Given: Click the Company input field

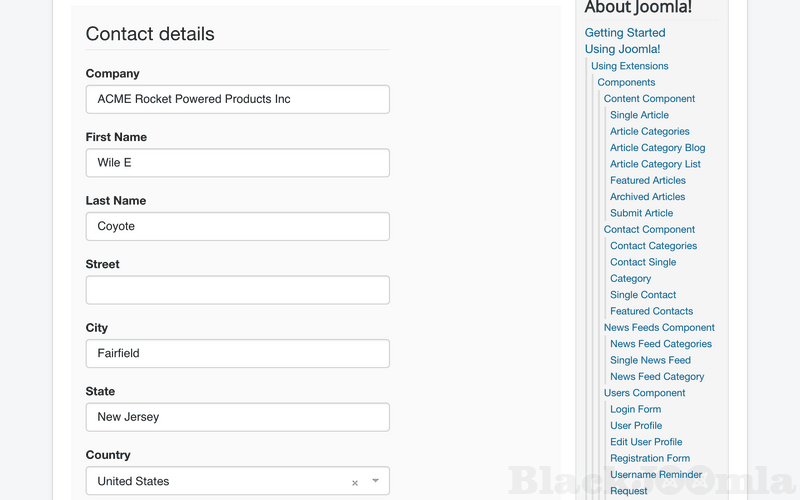Looking at the screenshot, I should coord(237,99).
